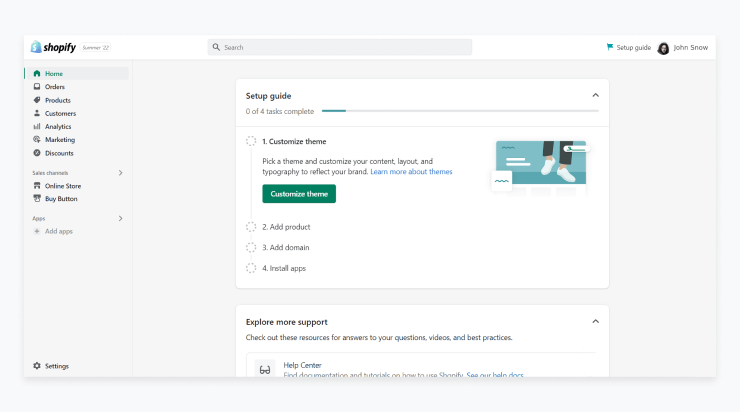Click the Online Store shop icon
This screenshot has height=412, width=740.
coord(37,186)
